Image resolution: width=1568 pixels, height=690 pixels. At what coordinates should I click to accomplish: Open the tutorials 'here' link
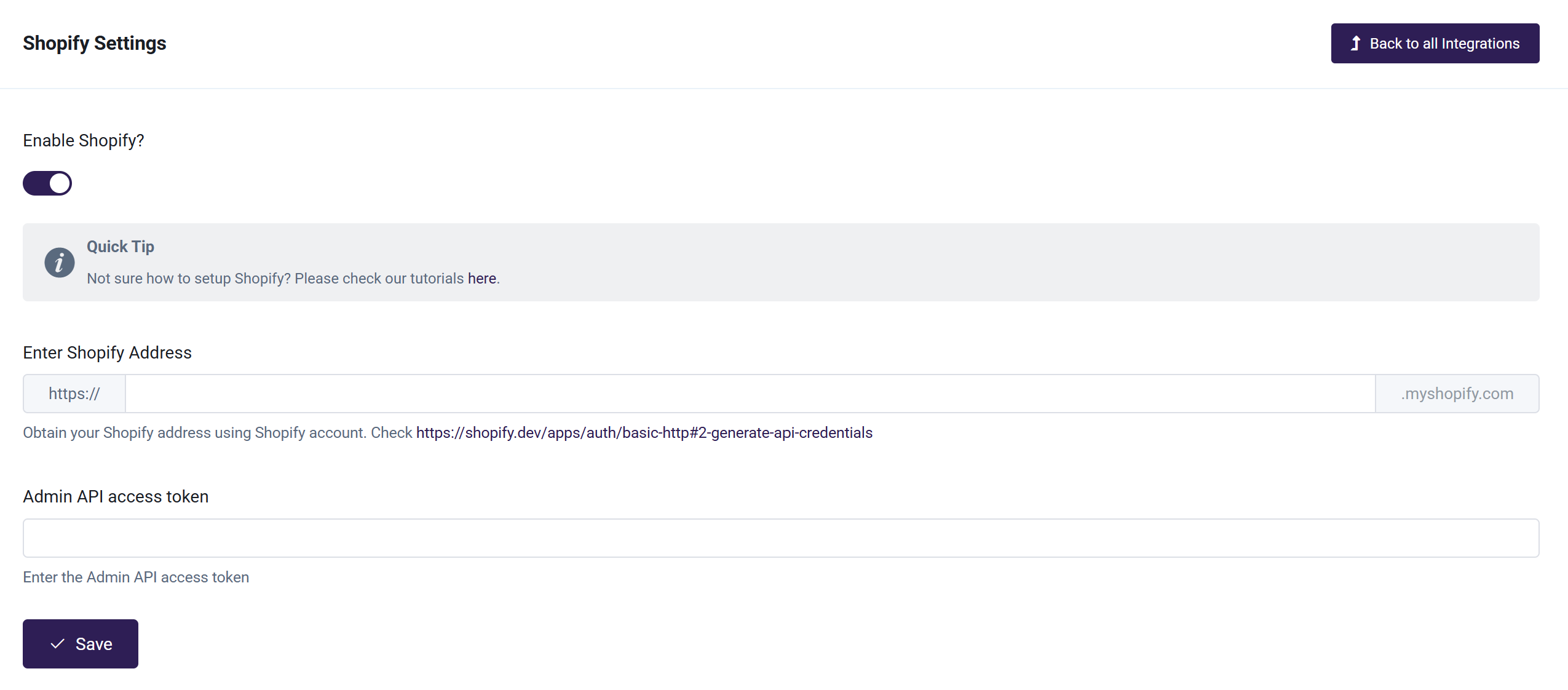tap(481, 279)
